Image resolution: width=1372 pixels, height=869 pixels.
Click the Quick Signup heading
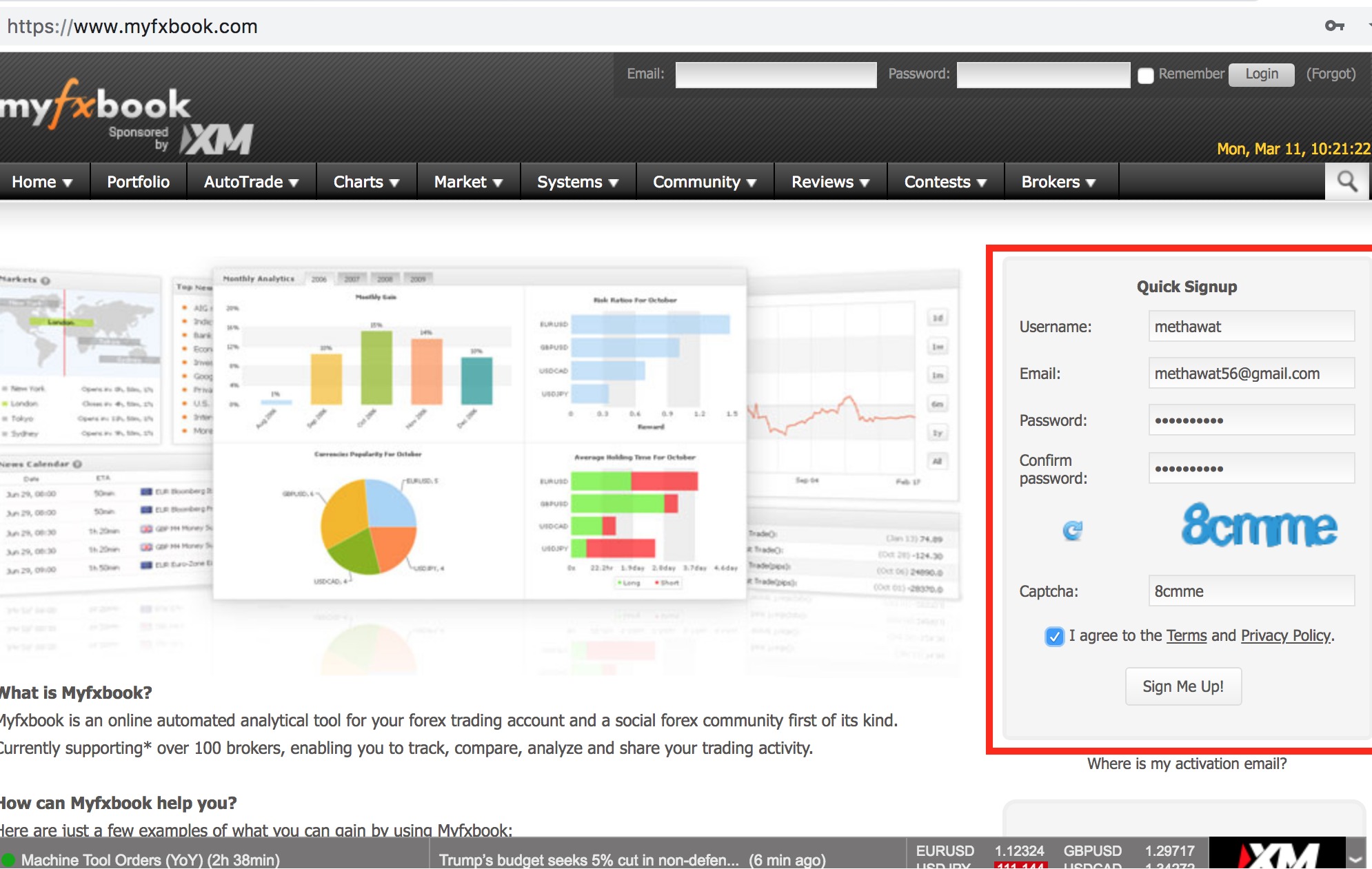tap(1187, 287)
